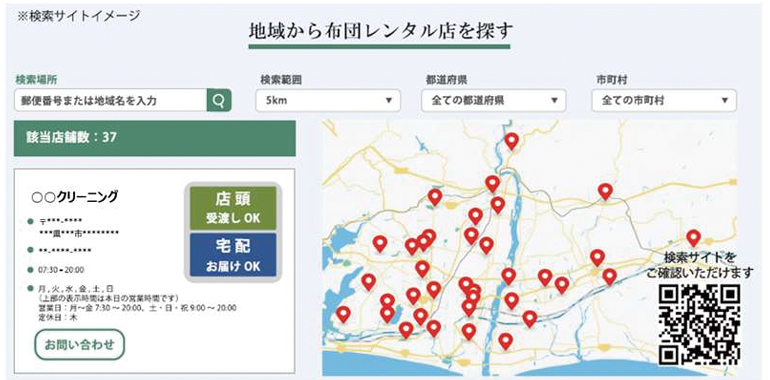770x380 pixels.
Task: Select the easternmost map pin above the QR code
Action: (x=693, y=238)
